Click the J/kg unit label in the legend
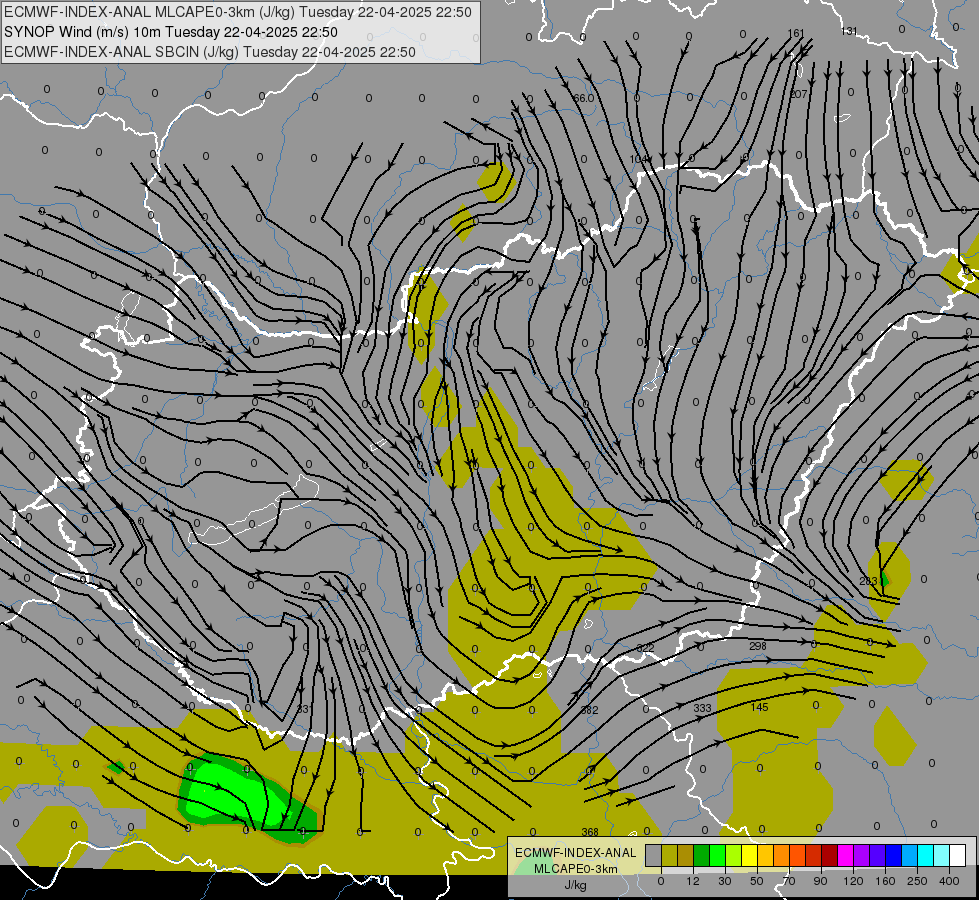This screenshot has width=979, height=900. tap(575, 885)
